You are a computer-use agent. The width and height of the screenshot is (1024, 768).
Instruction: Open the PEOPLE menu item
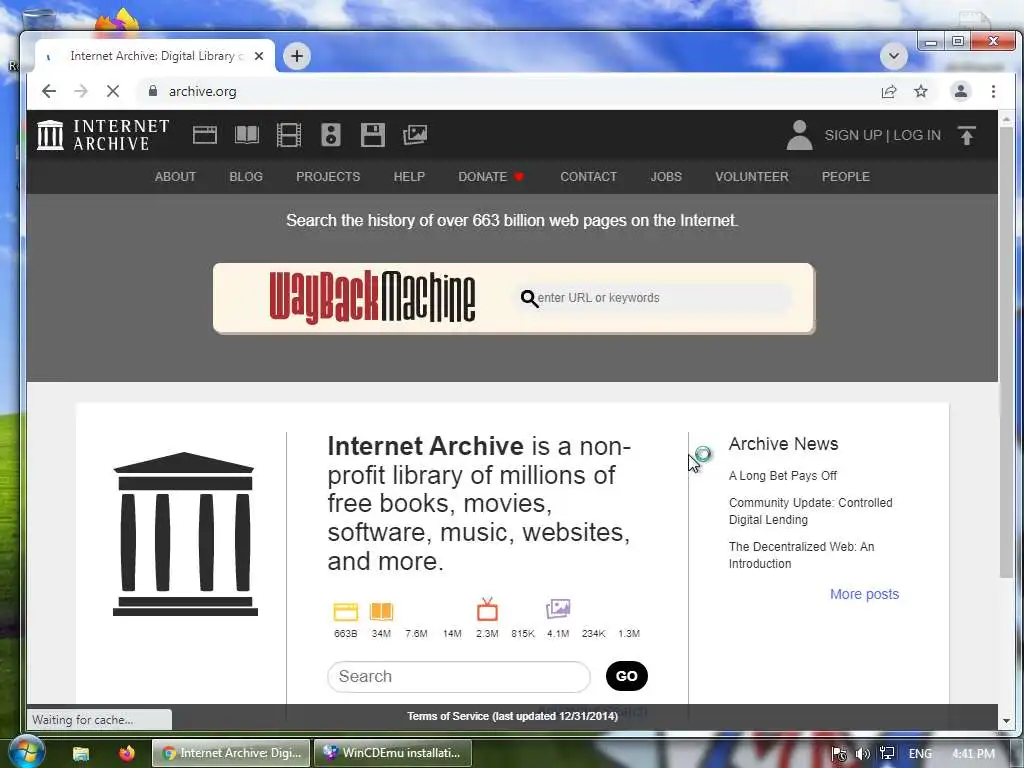(846, 176)
